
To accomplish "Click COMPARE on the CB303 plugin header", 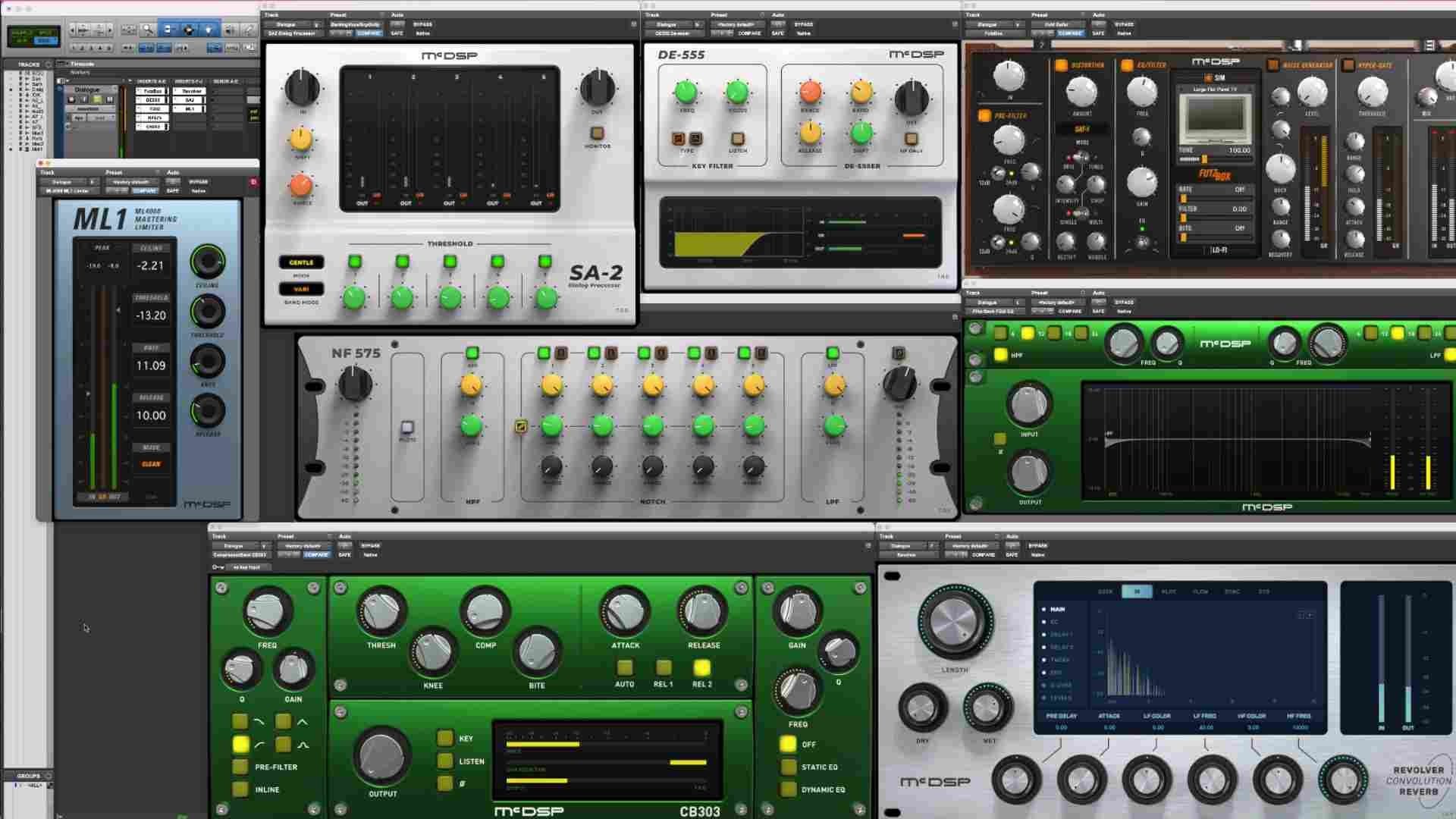I will [x=316, y=555].
